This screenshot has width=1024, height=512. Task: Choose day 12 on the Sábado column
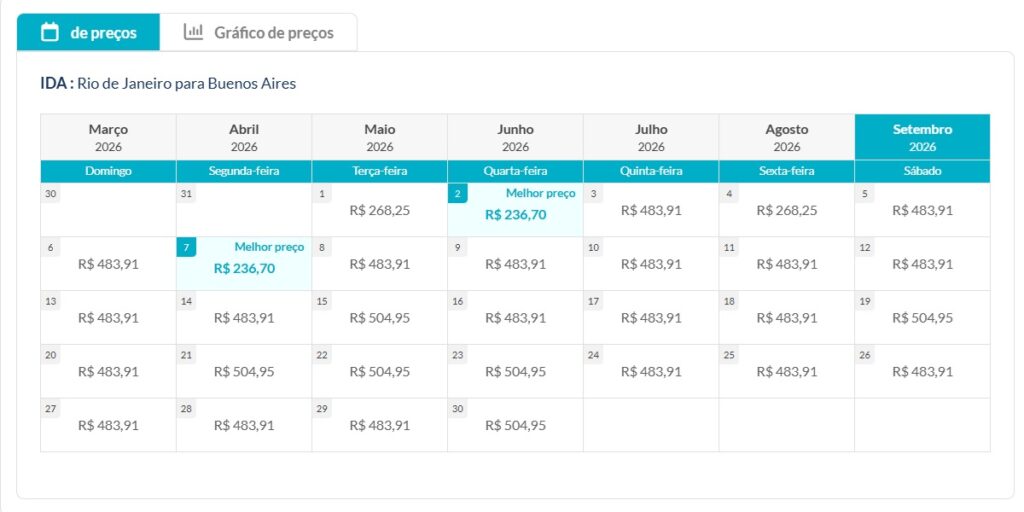coord(922,264)
